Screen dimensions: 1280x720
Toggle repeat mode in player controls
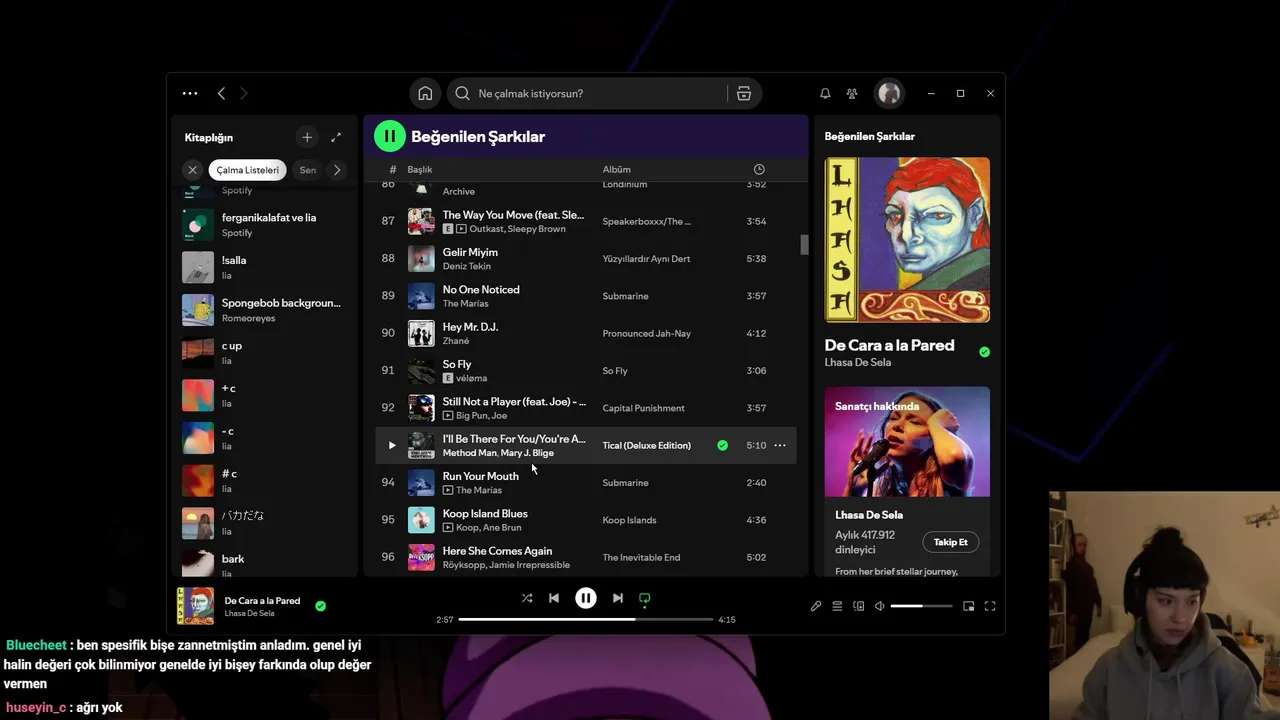tap(645, 598)
